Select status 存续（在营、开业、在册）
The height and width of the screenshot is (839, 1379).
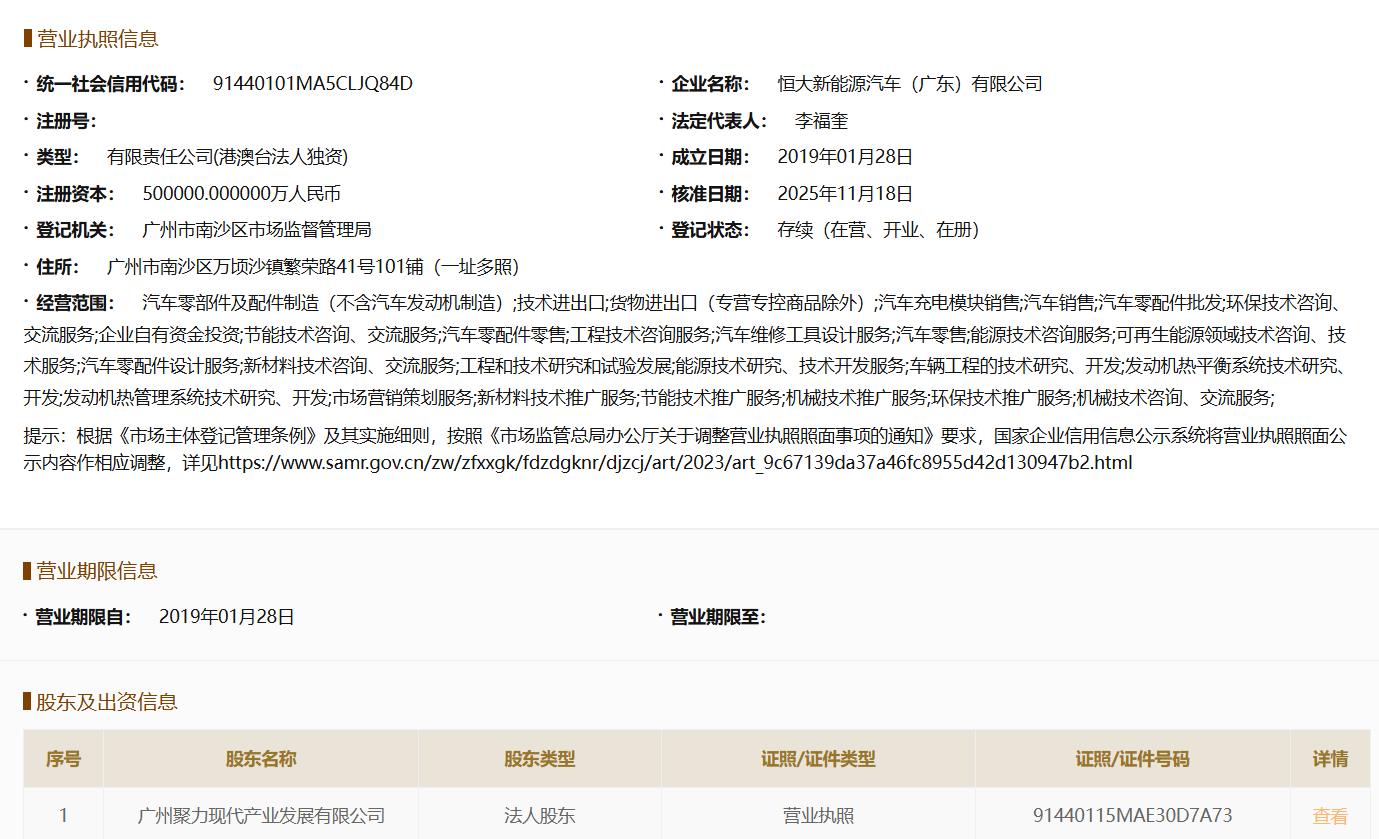pos(879,230)
